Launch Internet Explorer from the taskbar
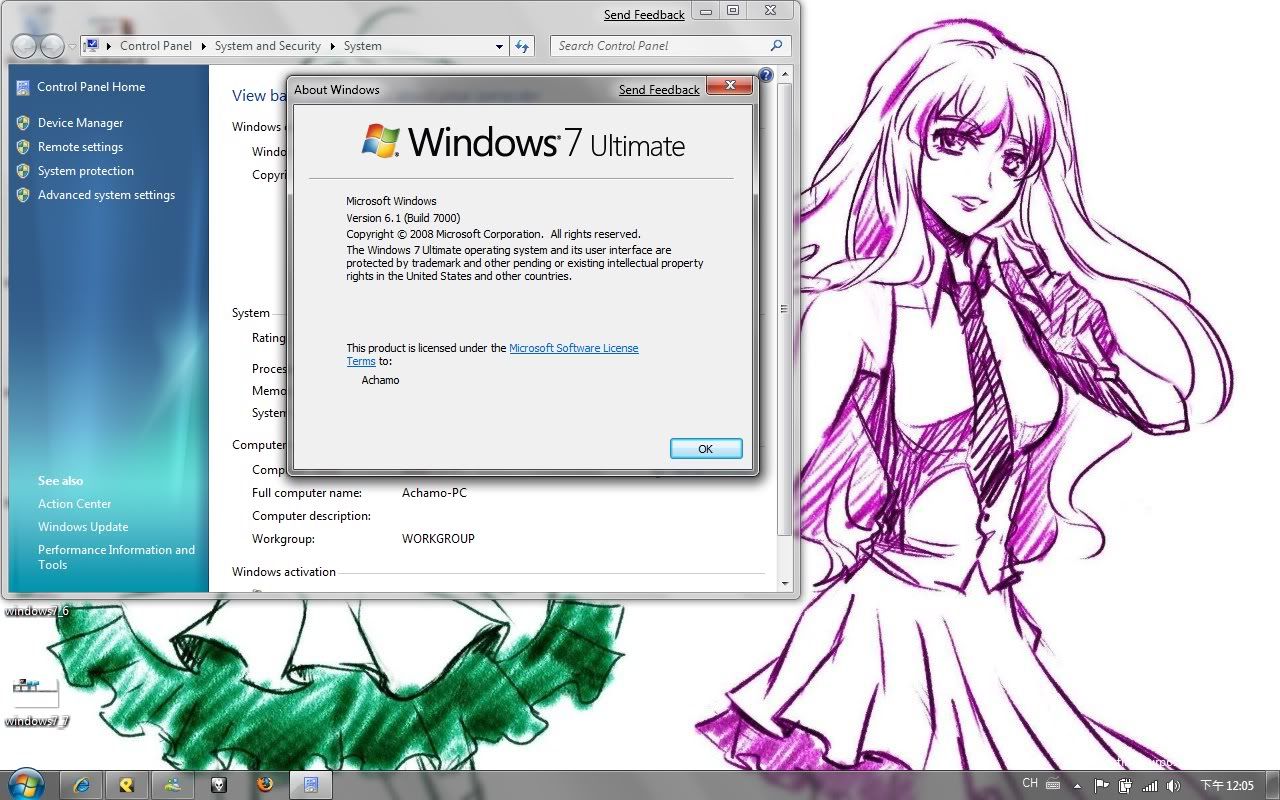 pos(81,785)
